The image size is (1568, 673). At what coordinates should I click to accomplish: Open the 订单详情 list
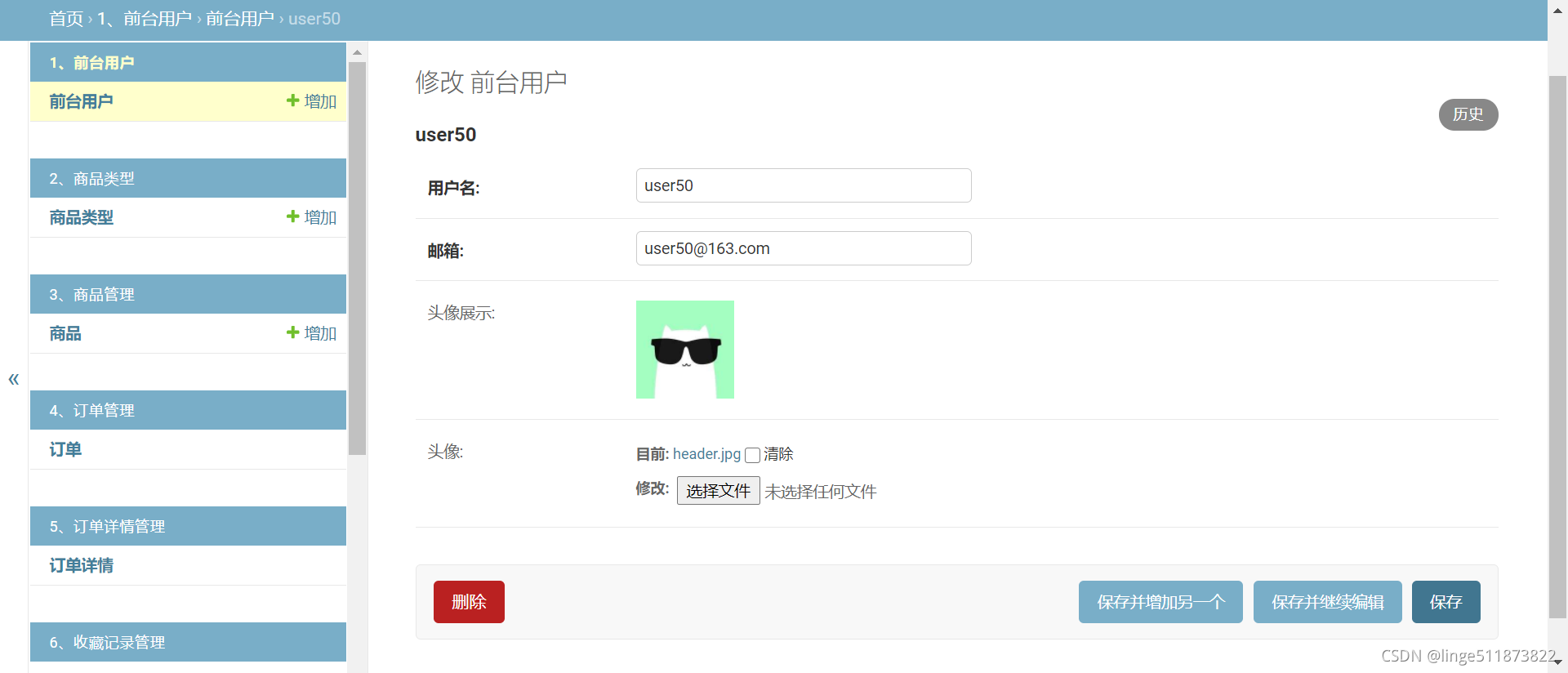pos(81,565)
